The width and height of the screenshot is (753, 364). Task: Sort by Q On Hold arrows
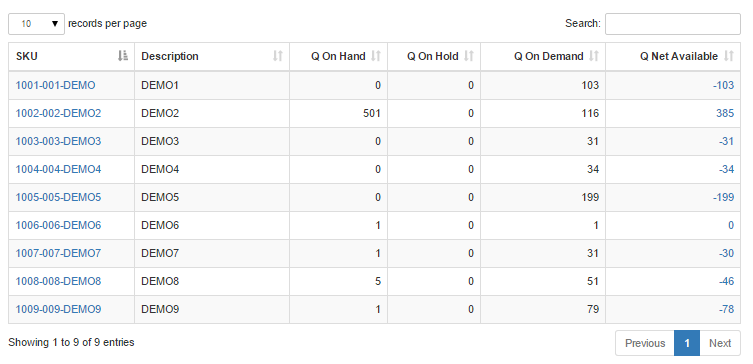[469, 56]
